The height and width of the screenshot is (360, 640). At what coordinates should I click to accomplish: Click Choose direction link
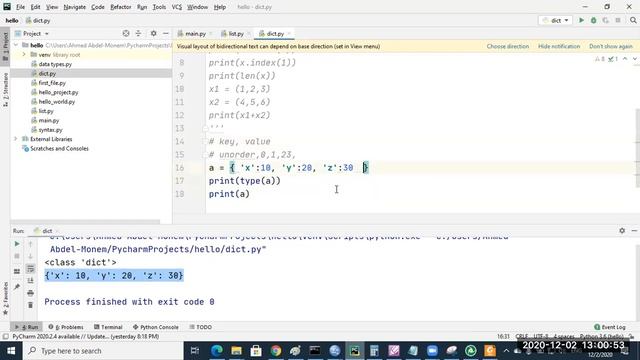[507, 47]
